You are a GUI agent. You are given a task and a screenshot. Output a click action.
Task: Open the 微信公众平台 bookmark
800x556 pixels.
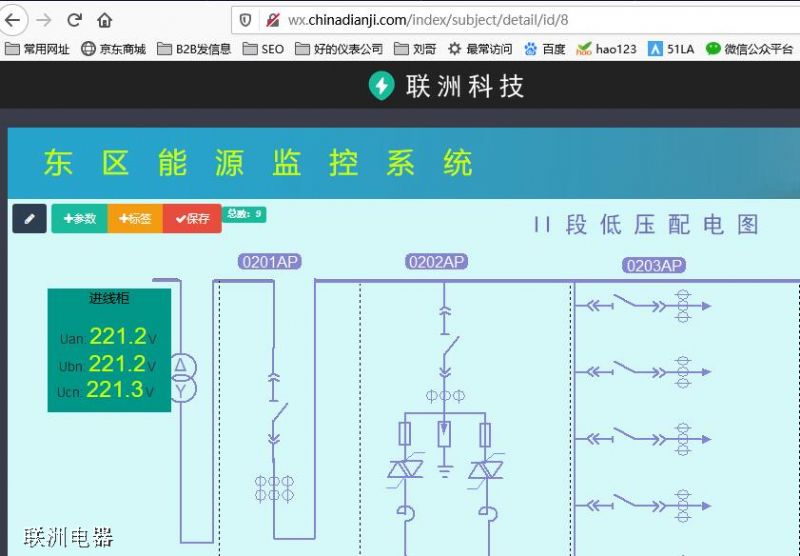click(x=749, y=48)
